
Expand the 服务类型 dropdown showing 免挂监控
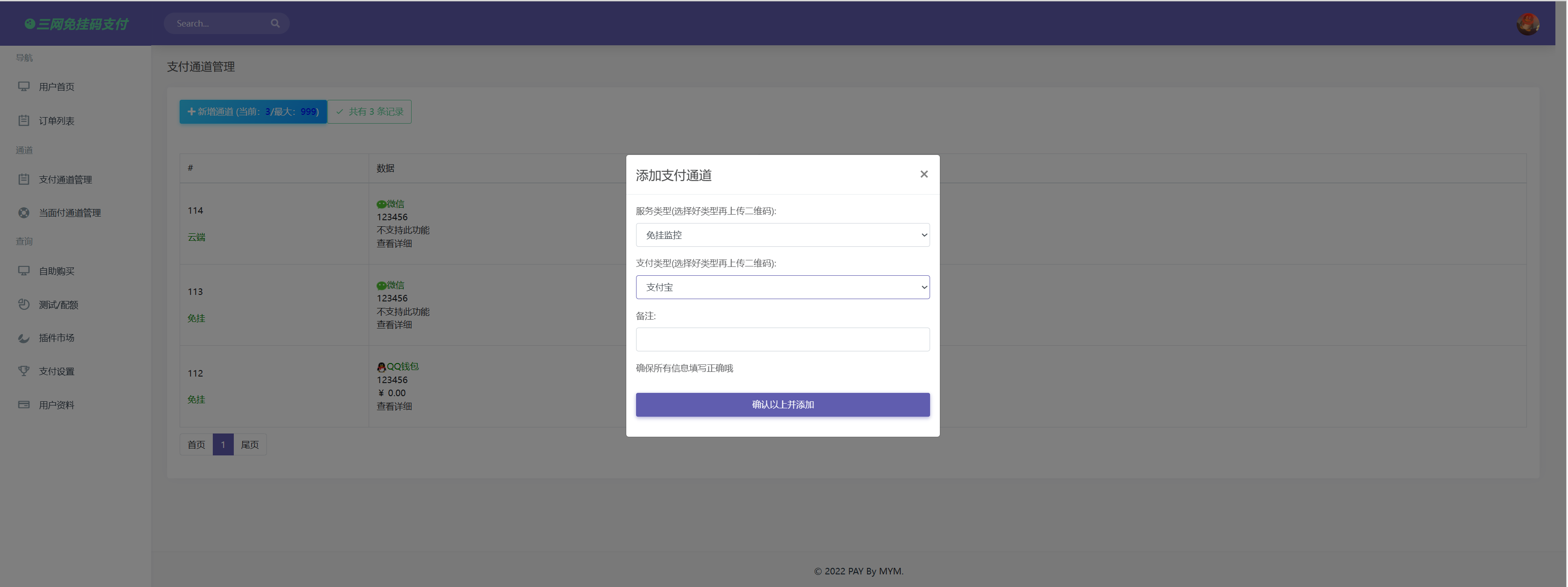(782, 235)
